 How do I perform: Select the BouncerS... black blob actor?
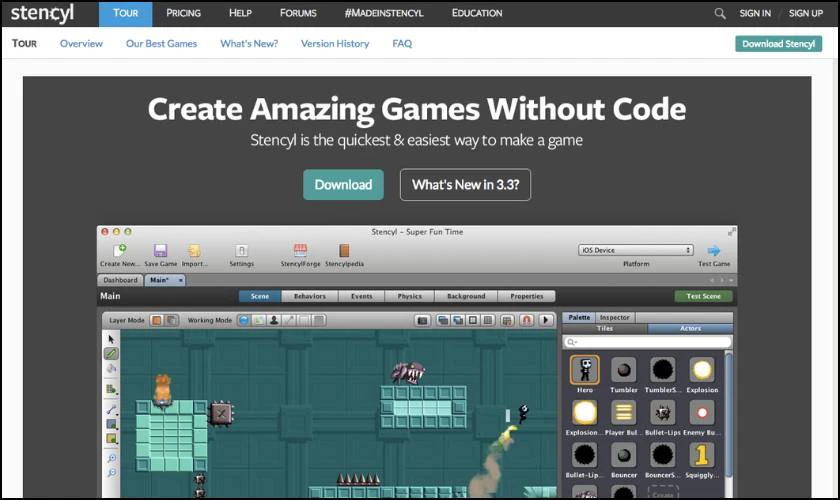click(663, 456)
